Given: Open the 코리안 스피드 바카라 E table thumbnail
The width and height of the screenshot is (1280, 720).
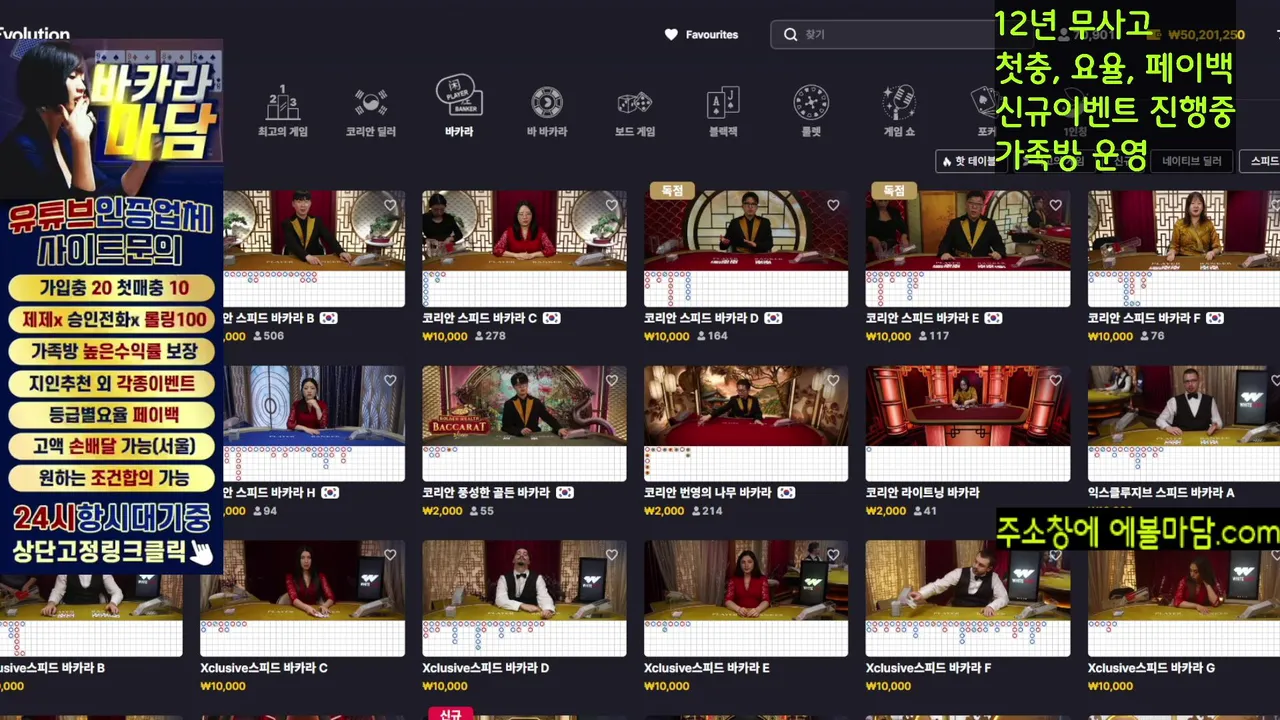Looking at the screenshot, I should pos(968,249).
